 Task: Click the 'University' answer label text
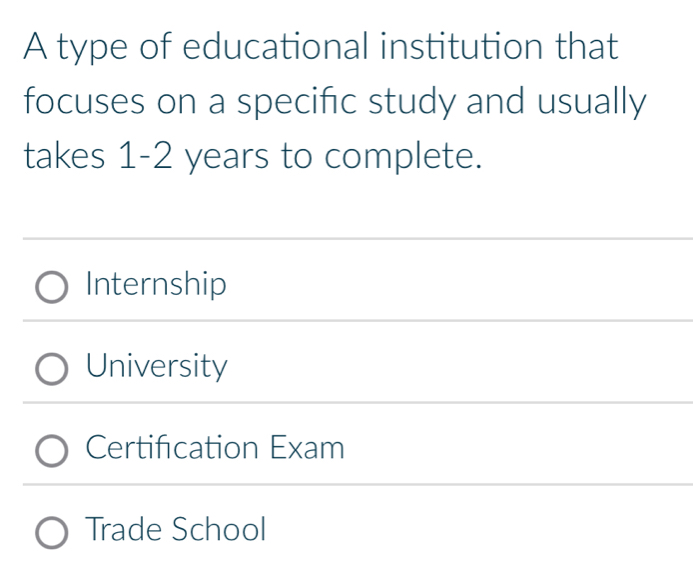click(x=157, y=367)
